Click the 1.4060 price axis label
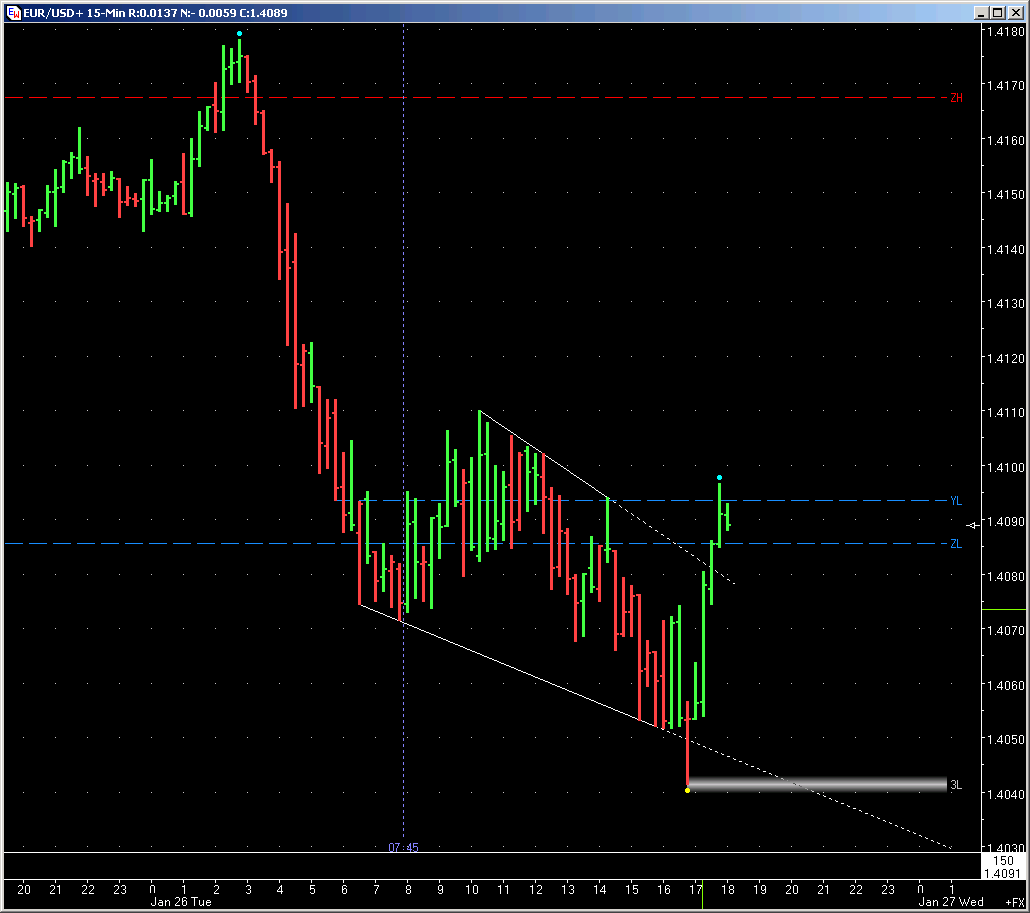The image size is (1030, 913). [1005, 686]
